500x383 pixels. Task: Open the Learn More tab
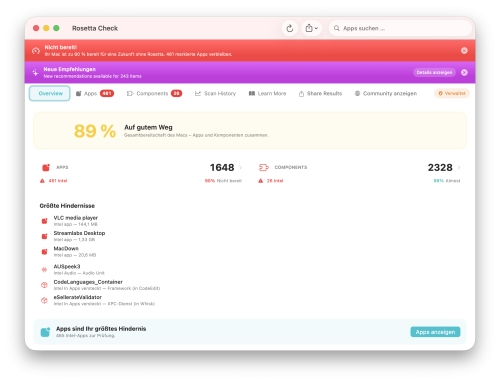(x=267, y=93)
